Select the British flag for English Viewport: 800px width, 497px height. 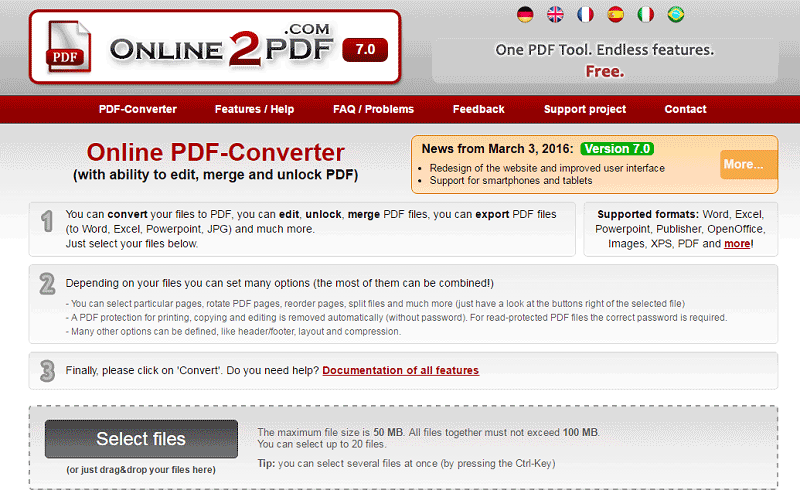(x=555, y=14)
